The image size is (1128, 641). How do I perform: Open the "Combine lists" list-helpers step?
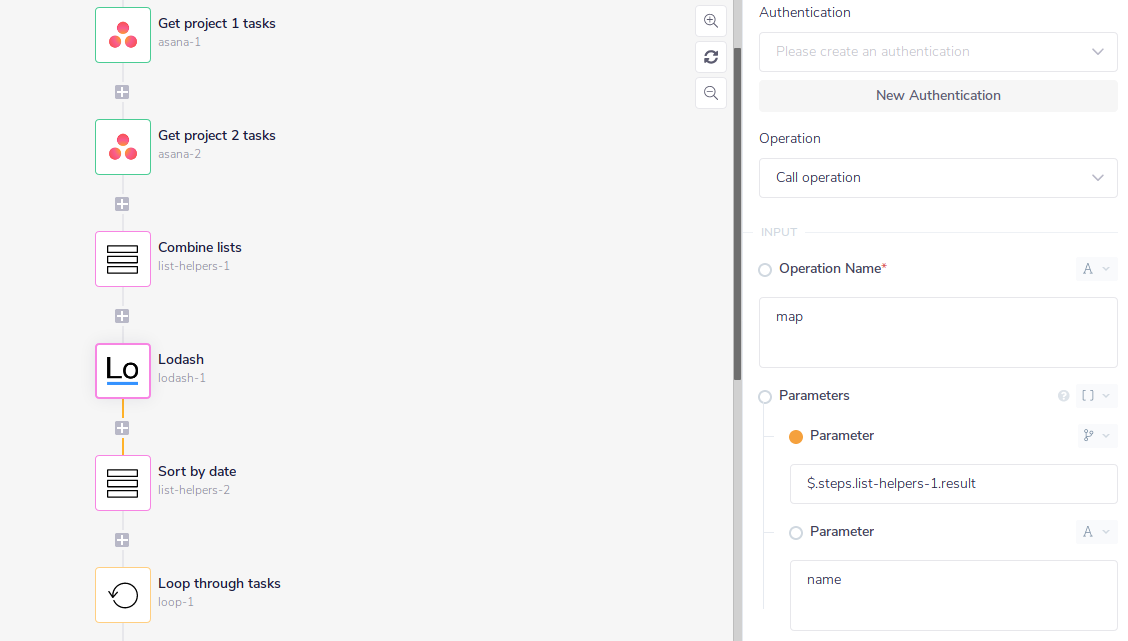click(122, 258)
